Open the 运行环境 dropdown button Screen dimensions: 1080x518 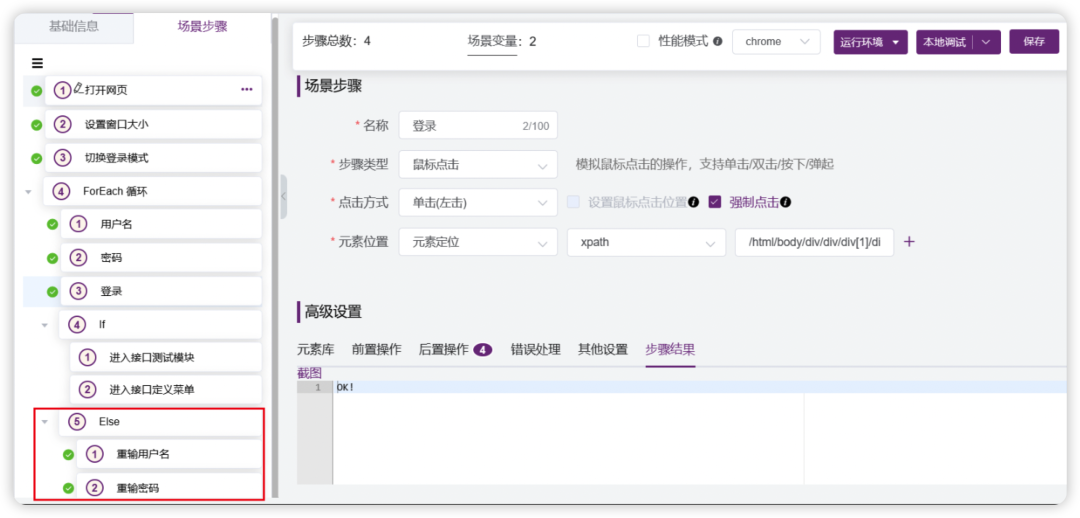(871, 42)
